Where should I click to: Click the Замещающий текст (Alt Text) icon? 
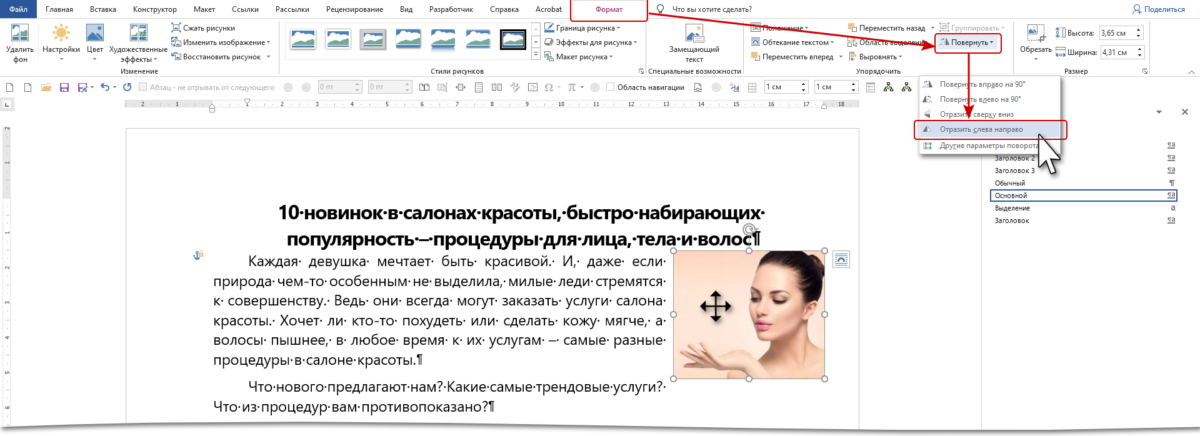pyautogui.click(x=693, y=32)
